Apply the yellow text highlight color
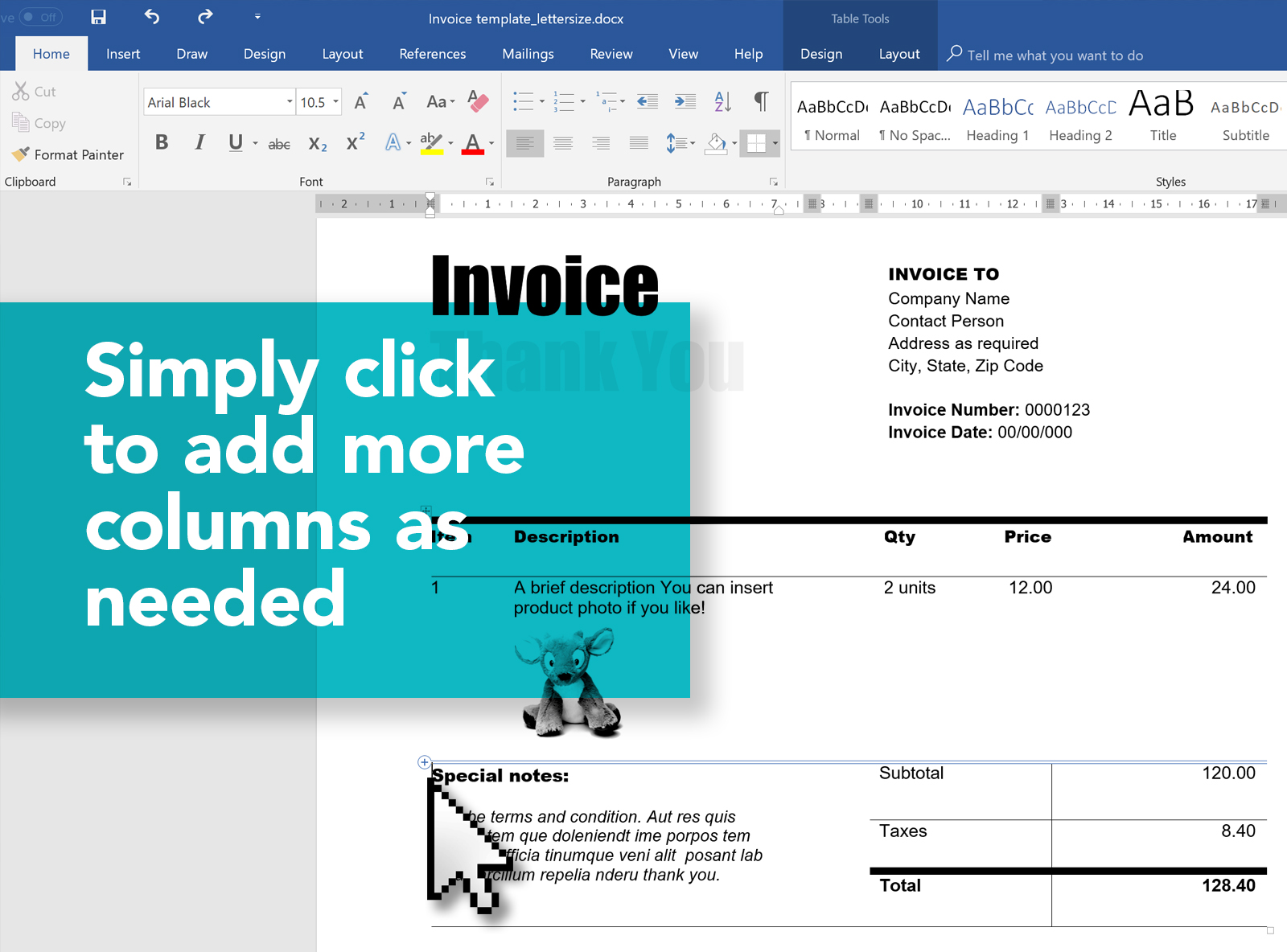 tap(432, 143)
